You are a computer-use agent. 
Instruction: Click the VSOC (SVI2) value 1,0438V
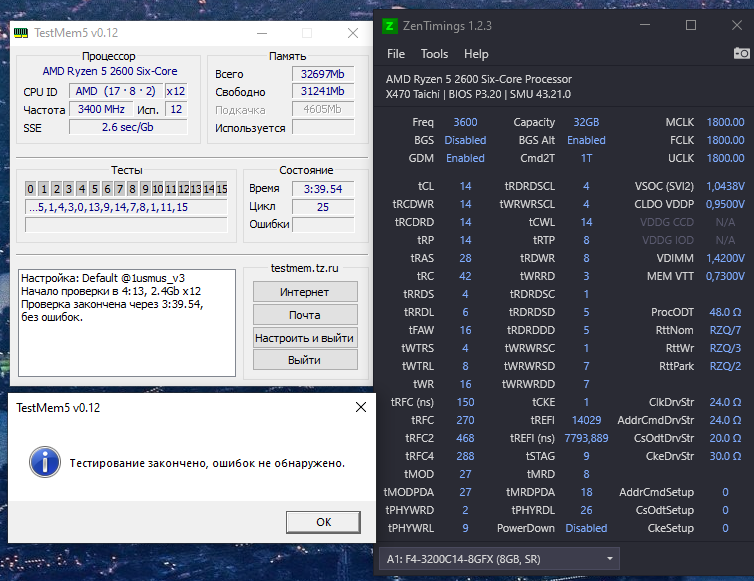coord(725,186)
